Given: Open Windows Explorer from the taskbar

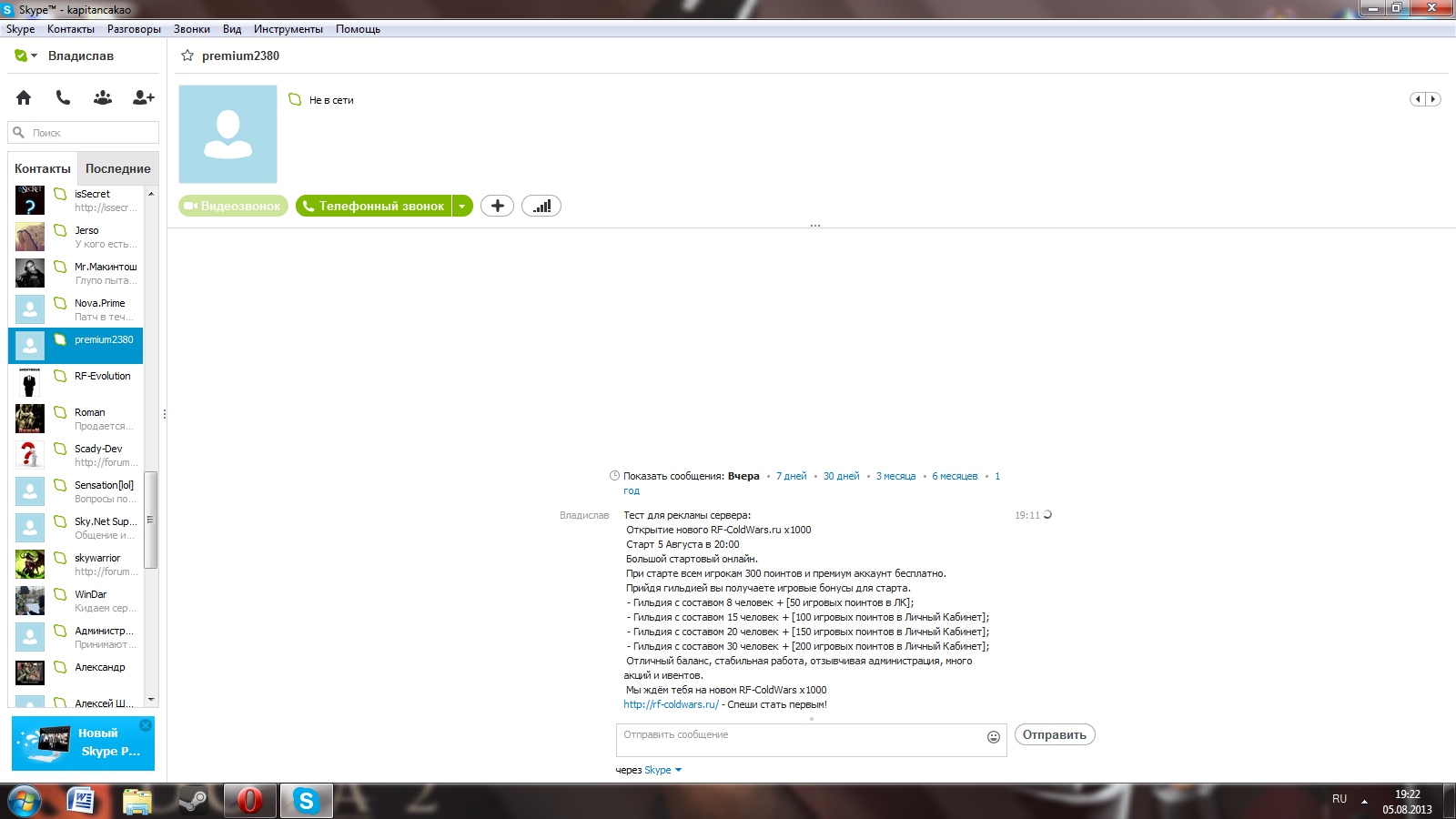Looking at the screenshot, I should (x=137, y=801).
